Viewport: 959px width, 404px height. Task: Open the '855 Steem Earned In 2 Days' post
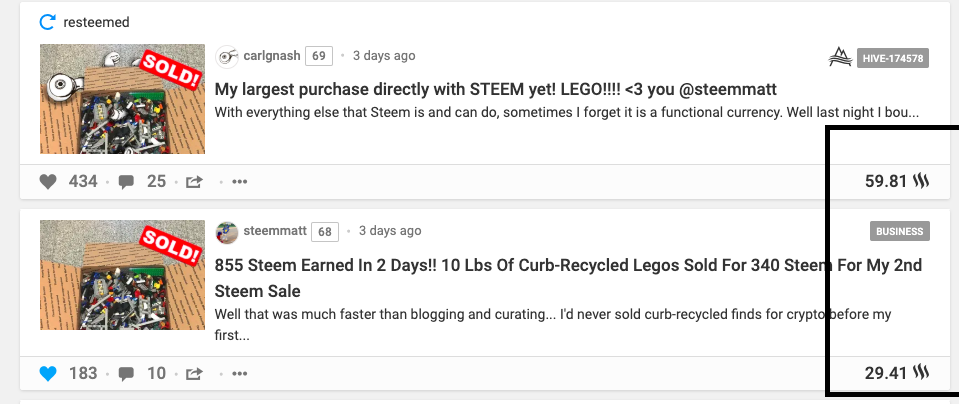click(x=568, y=266)
